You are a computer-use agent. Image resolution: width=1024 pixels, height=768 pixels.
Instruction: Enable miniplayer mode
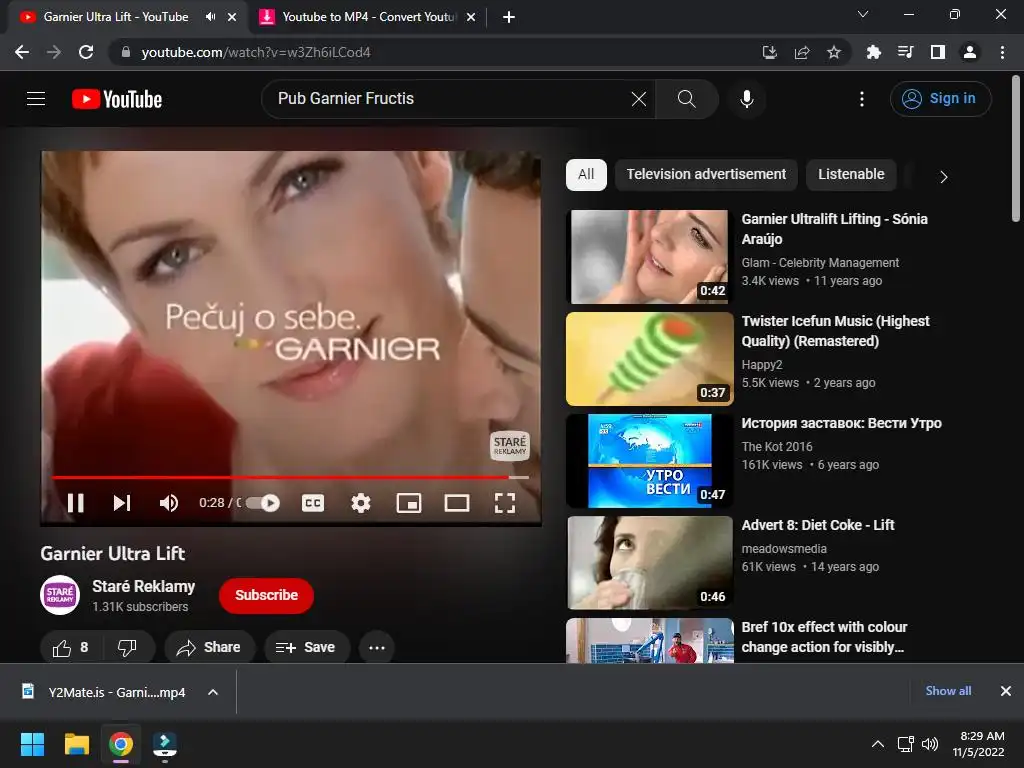tap(409, 502)
